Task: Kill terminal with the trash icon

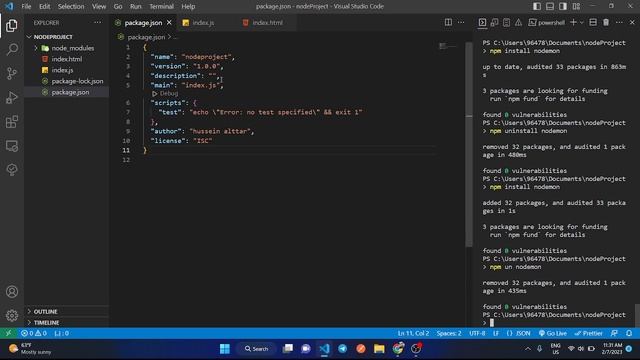Action: click(x=606, y=22)
